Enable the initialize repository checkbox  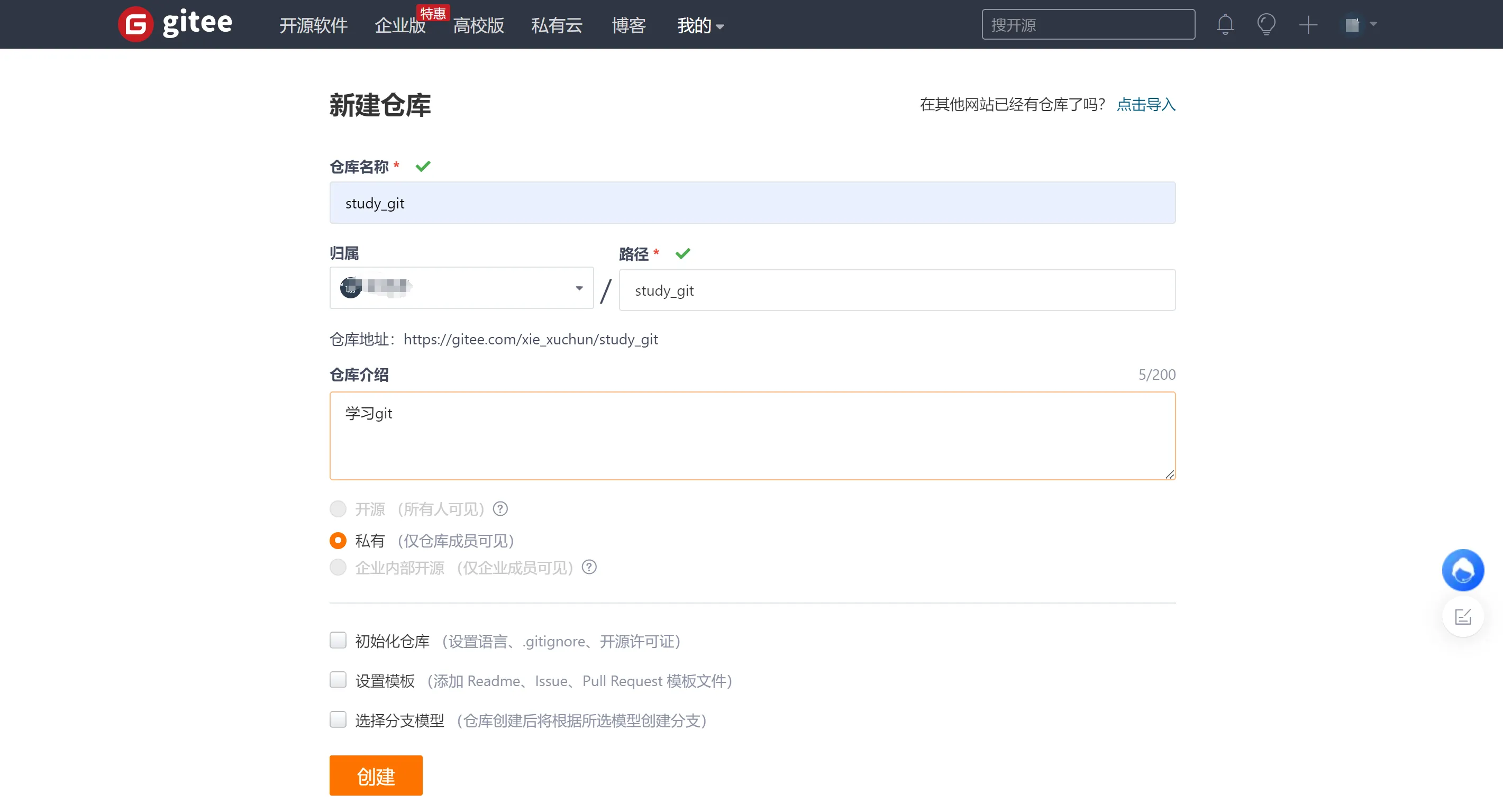click(x=338, y=640)
